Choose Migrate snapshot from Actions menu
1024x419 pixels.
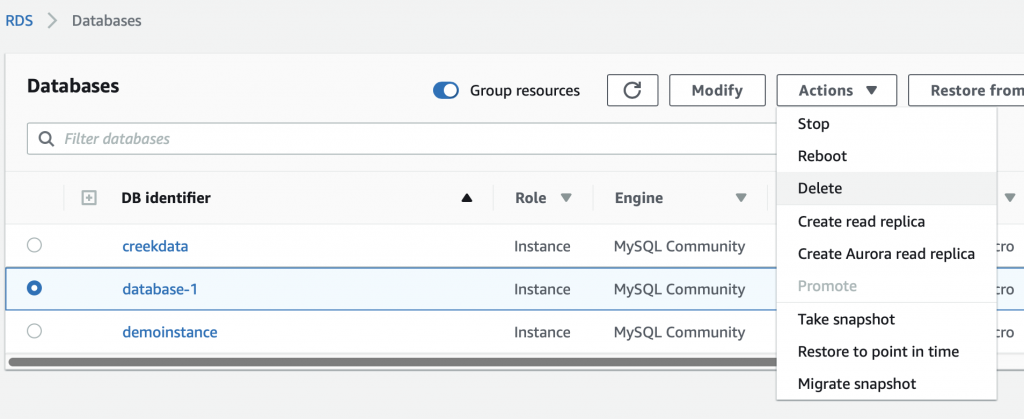886,384
